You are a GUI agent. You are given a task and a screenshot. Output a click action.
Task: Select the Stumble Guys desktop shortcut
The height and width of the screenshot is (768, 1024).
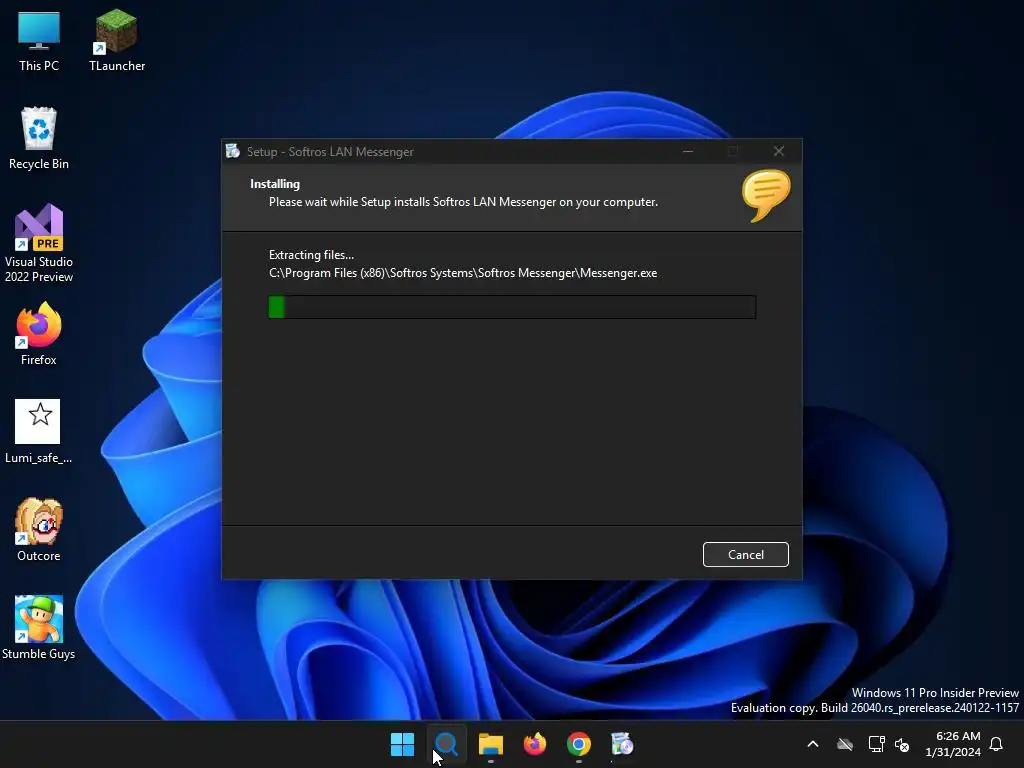(x=39, y=628)
